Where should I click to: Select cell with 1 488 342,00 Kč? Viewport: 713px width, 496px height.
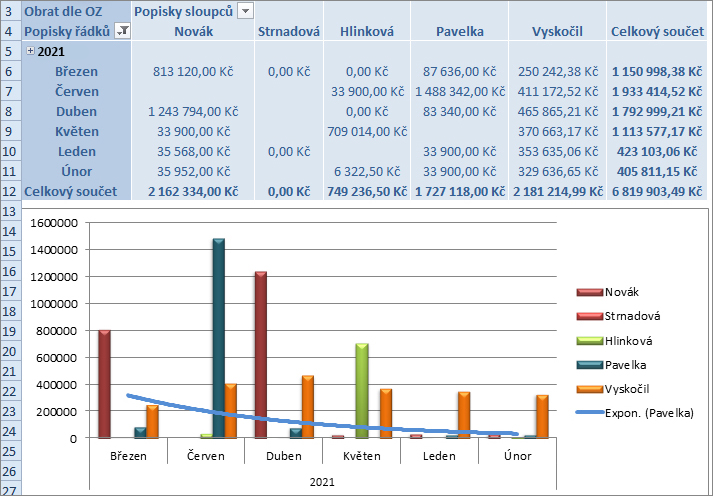[460, 91]
